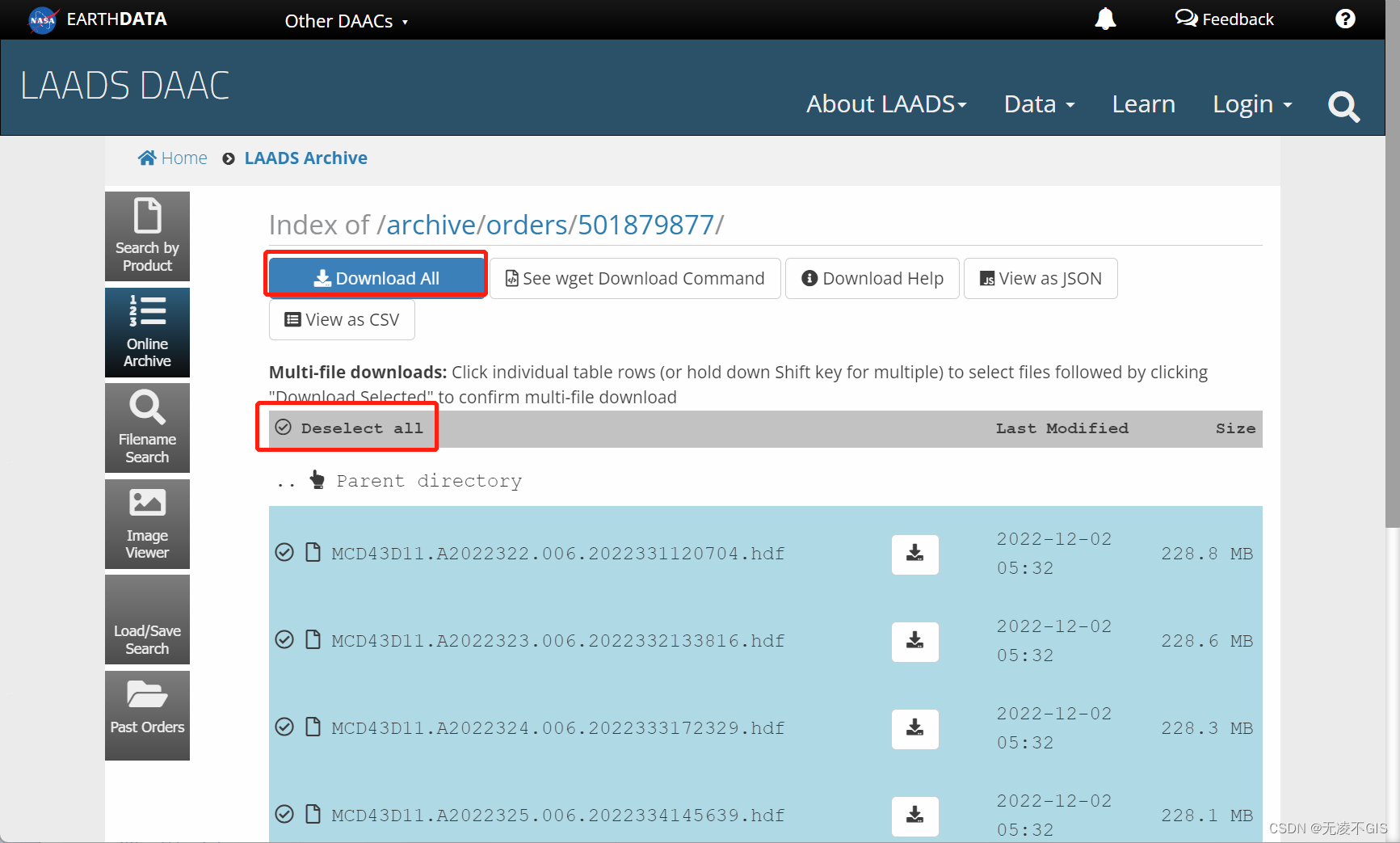Click file icon of MCD43D11.A2022322 row
Image resolution: width=1400 pixels, height=843 pixels.
coord(313,553)
